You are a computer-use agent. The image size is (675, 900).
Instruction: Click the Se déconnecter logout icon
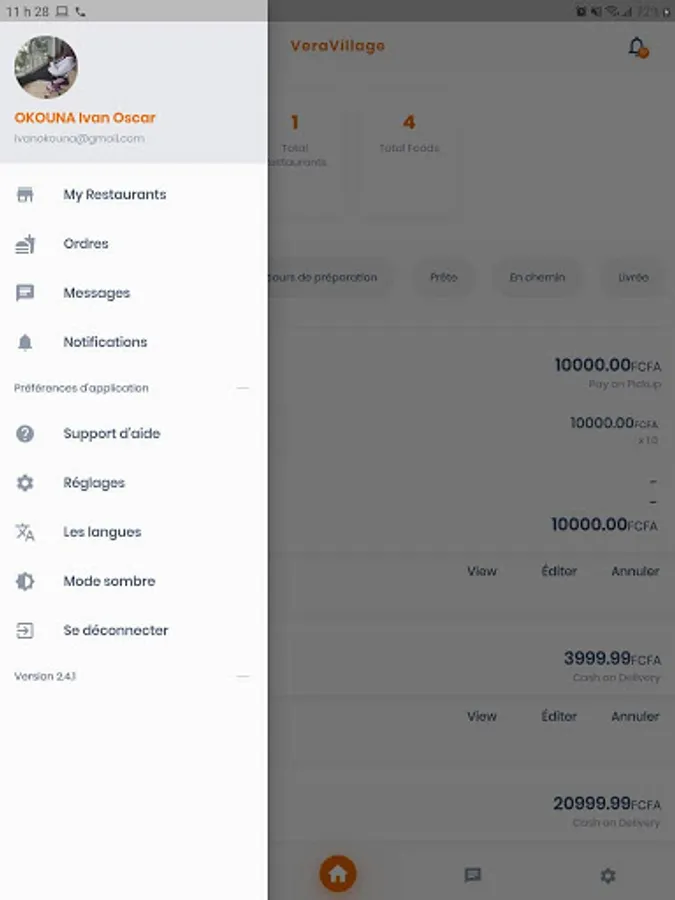click(25, 631)
